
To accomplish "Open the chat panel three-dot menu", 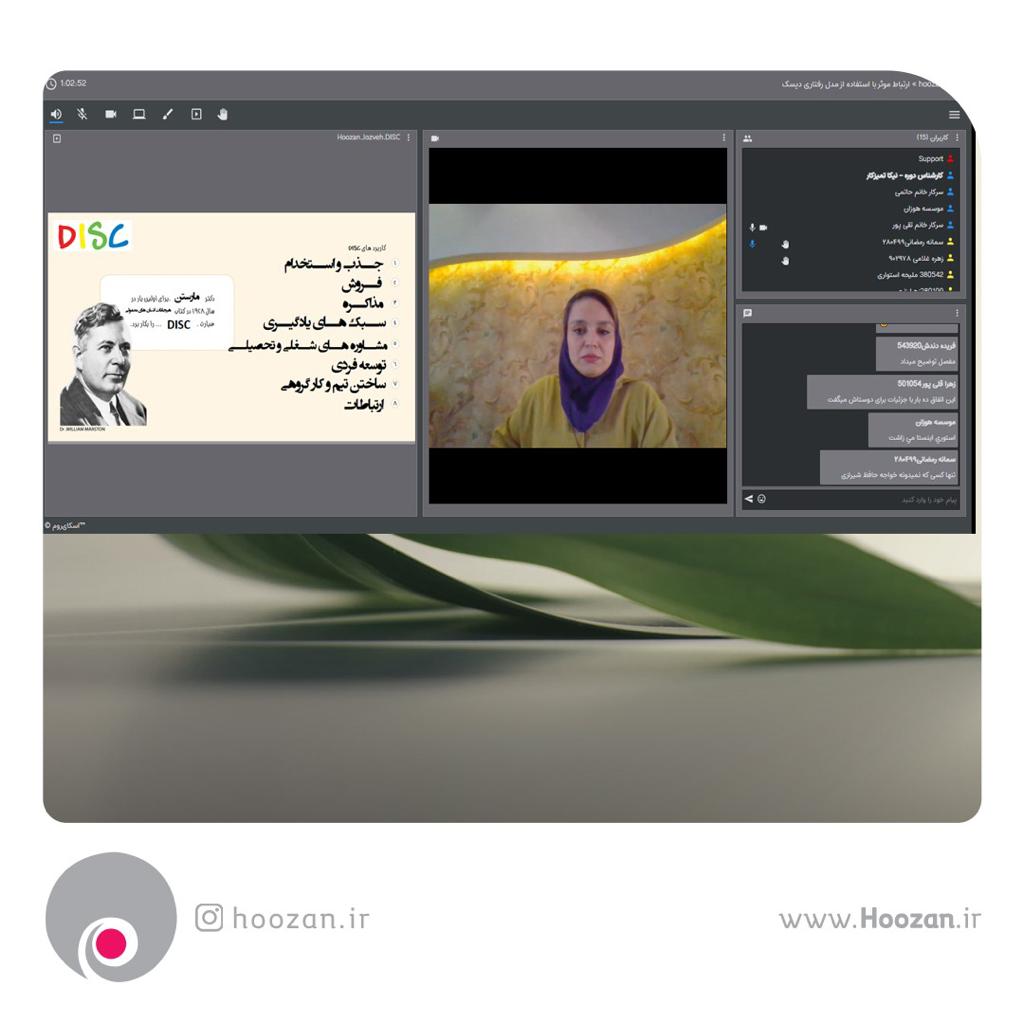I will (957, 313).
